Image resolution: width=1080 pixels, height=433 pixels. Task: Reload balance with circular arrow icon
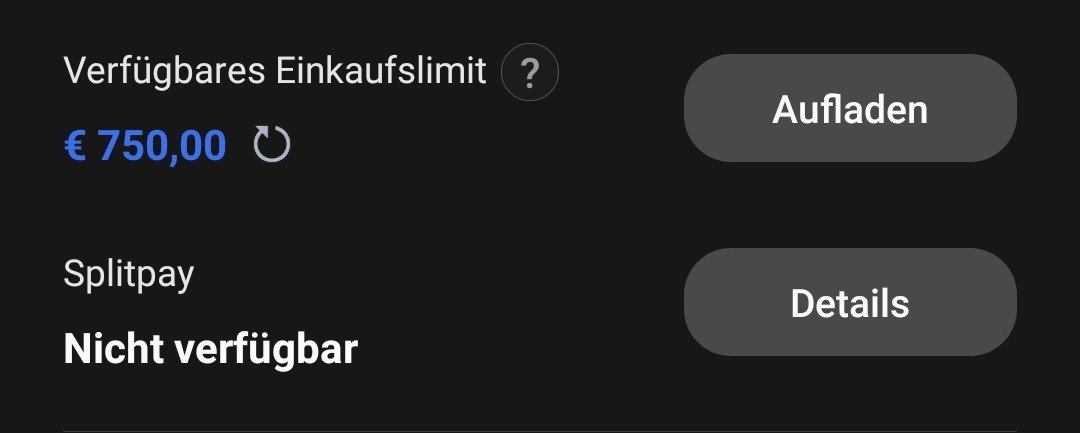[272, 144]
